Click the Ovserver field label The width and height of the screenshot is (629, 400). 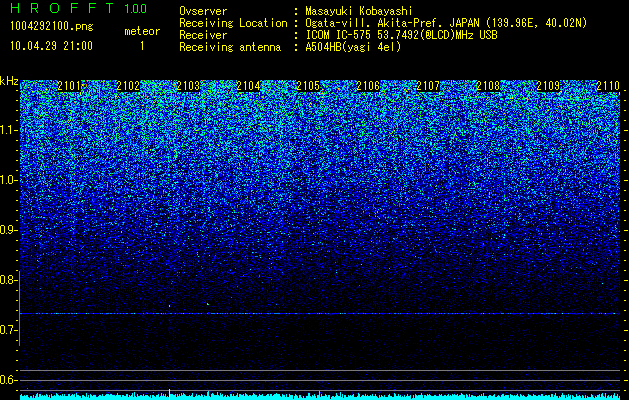[203, 11]
